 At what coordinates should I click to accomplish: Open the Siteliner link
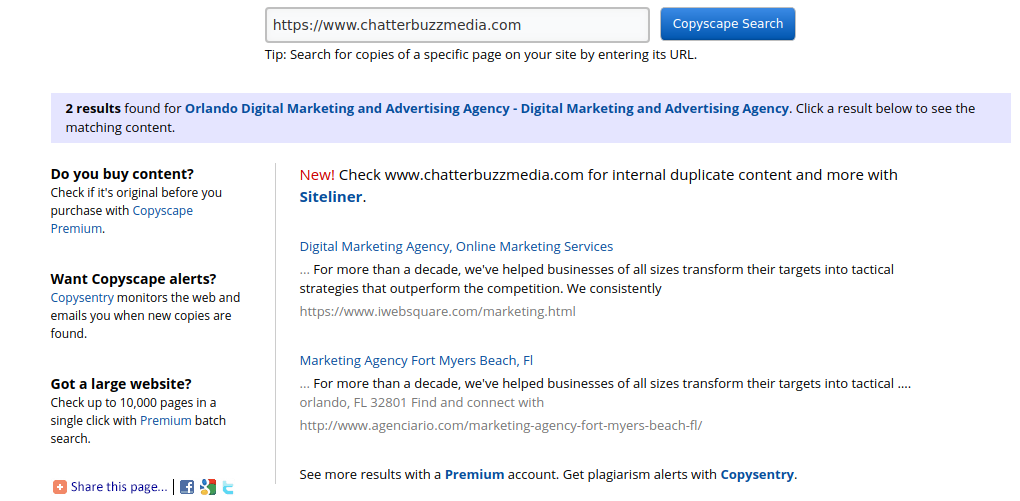(x=330, y=197)
